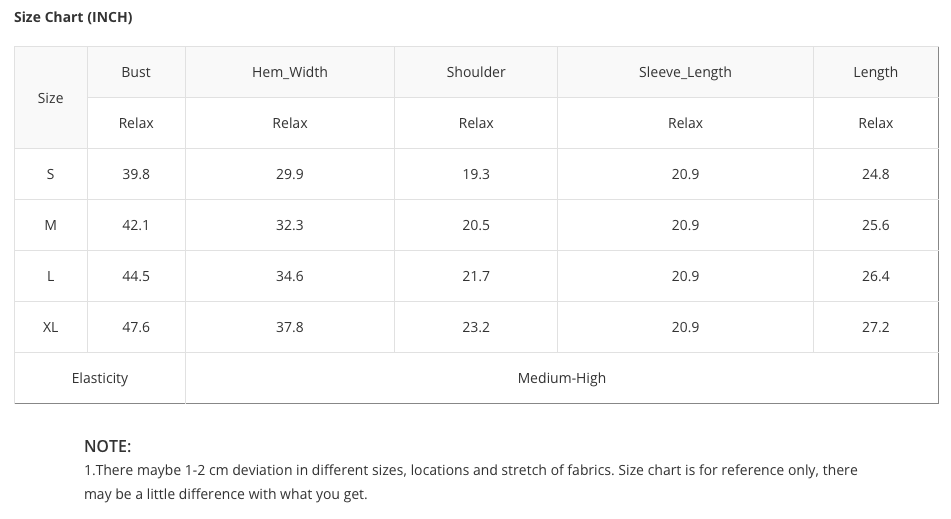
Task: Click the Medium-High elasticity value
Action: (562, 378)
